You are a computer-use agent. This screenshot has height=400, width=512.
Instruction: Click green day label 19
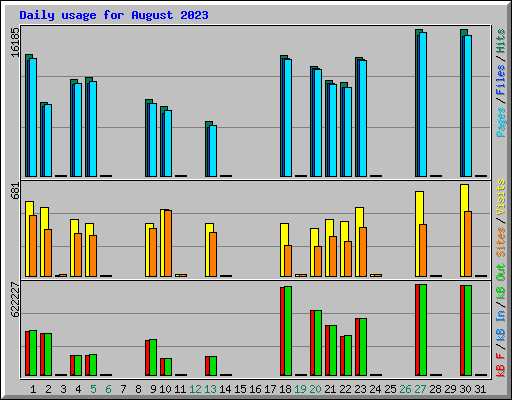(300, 389)
